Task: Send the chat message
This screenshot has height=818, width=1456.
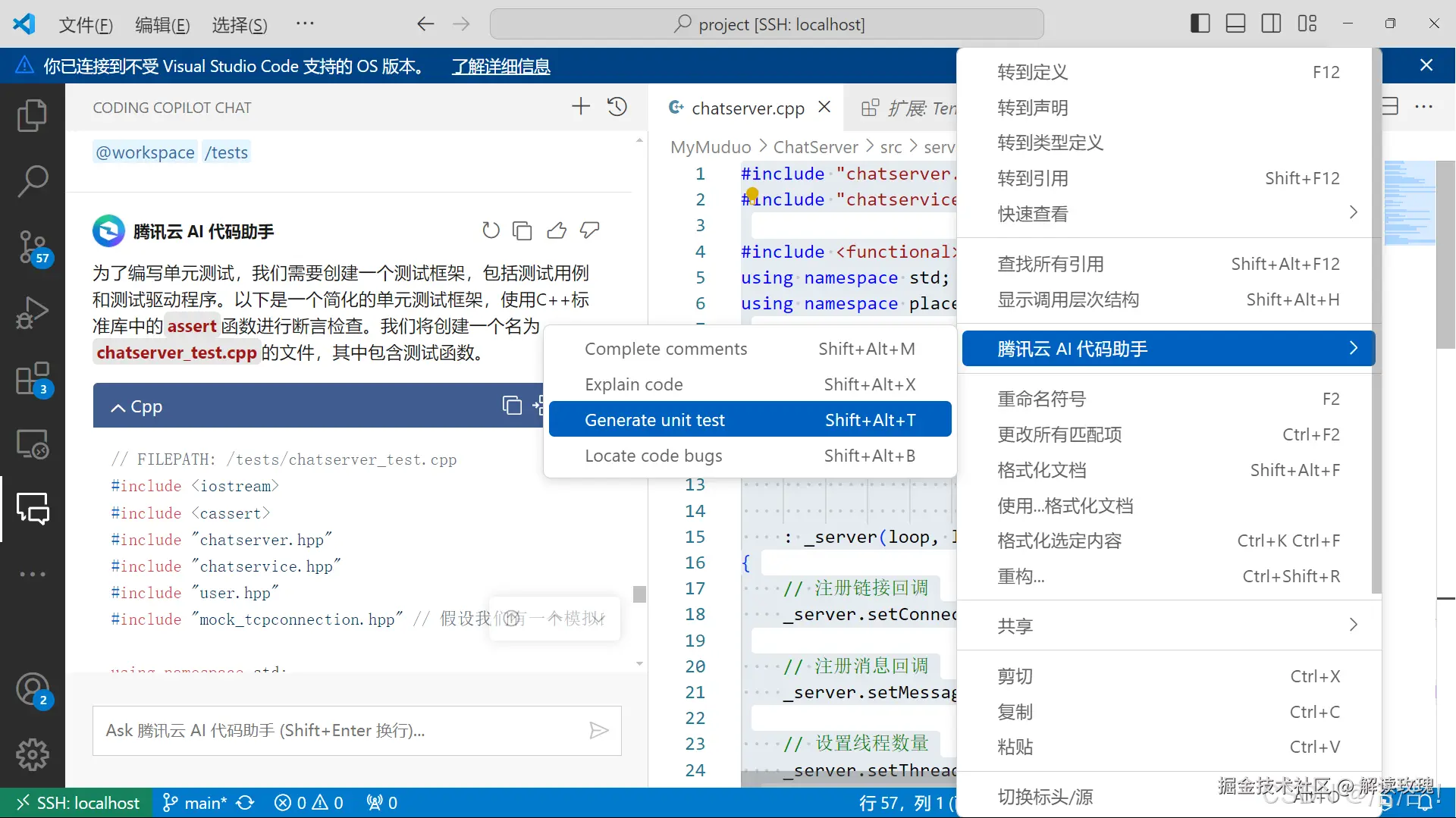Action: (599, 731)
